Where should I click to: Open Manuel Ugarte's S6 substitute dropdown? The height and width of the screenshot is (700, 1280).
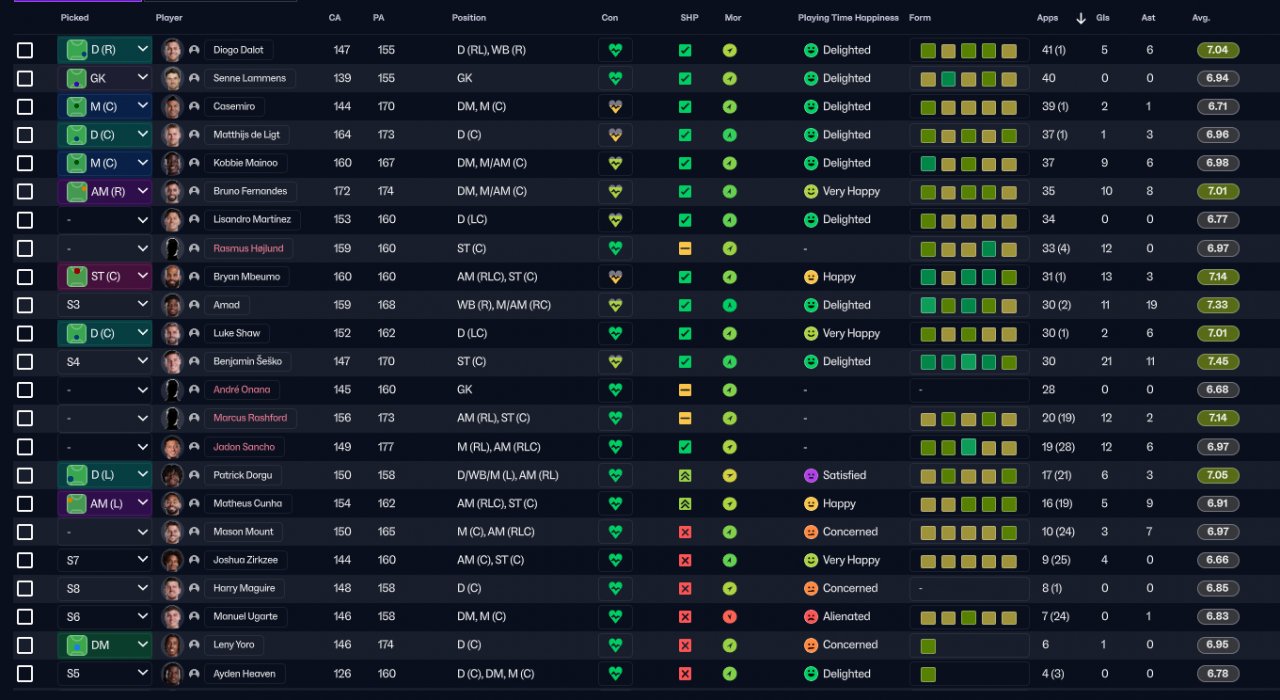[x=105, y=617]
